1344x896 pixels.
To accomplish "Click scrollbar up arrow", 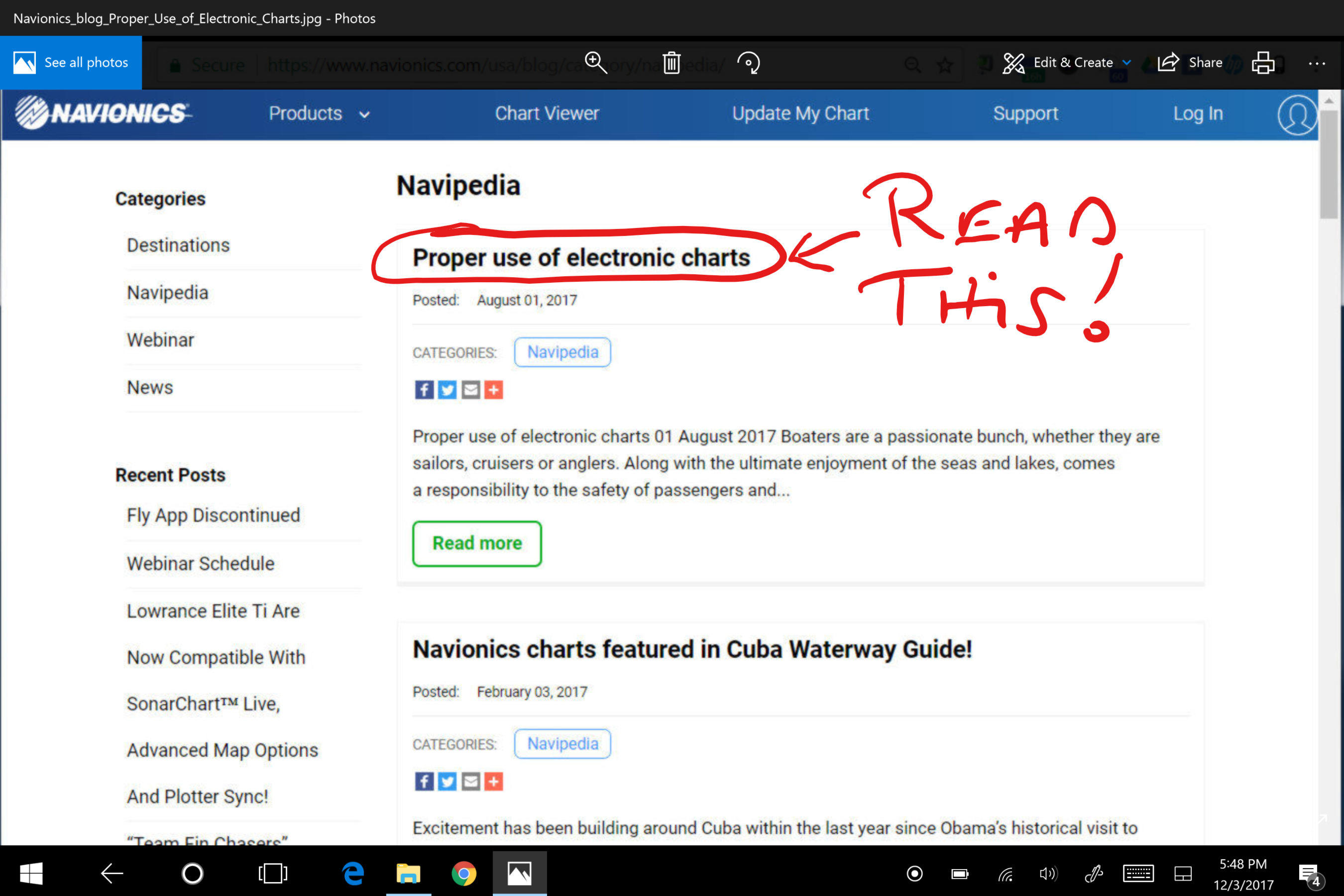I will tap(1329, 100).
